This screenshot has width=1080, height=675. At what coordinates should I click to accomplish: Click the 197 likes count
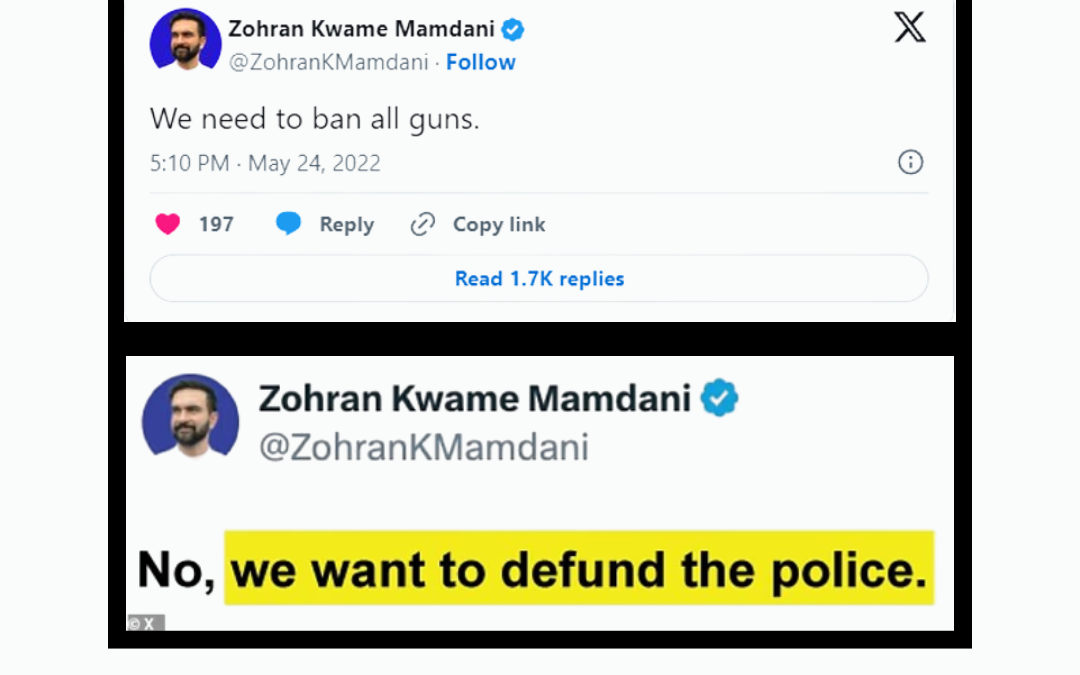pyautogui.click(x=216, y=225)
